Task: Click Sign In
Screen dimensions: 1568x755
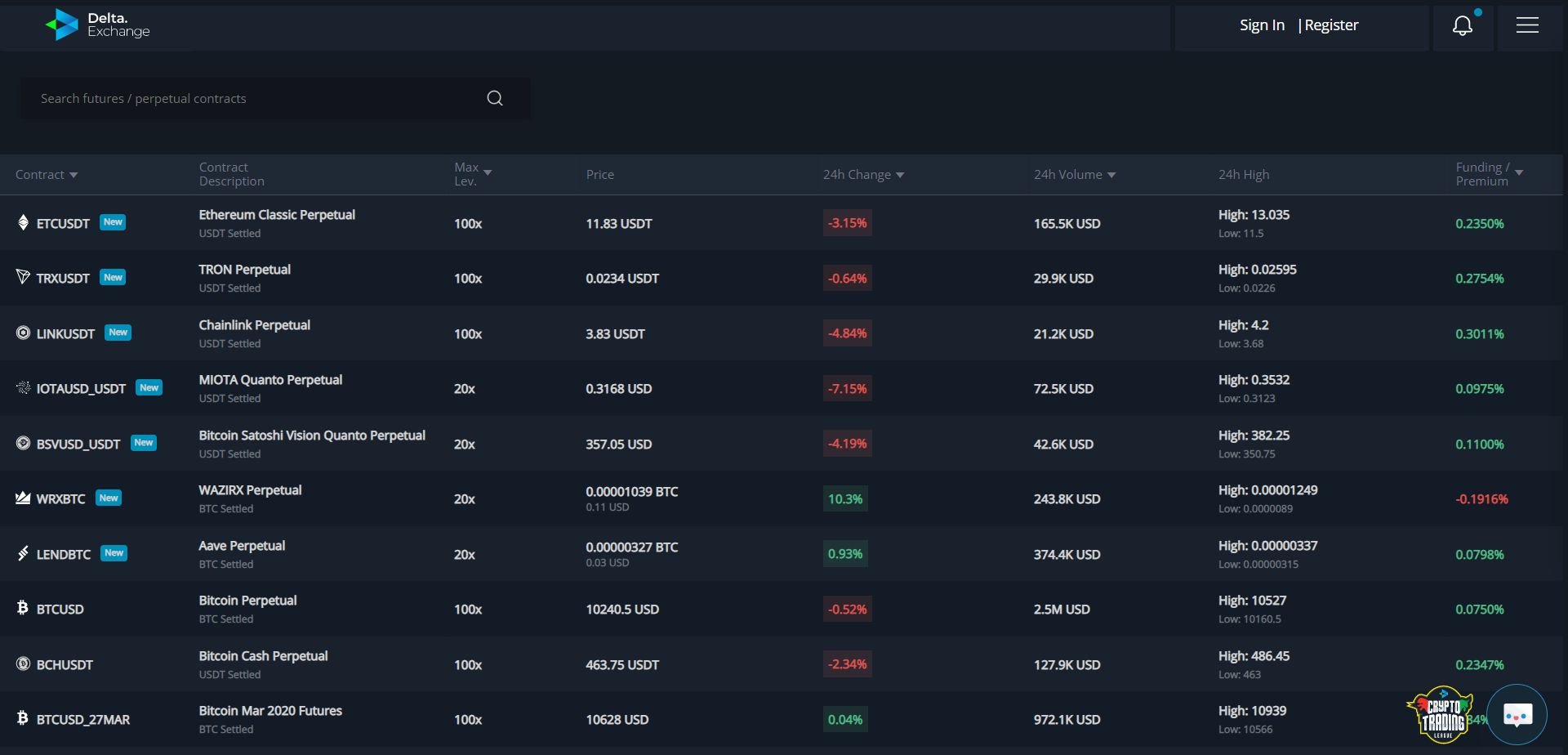Action: 1262,25
